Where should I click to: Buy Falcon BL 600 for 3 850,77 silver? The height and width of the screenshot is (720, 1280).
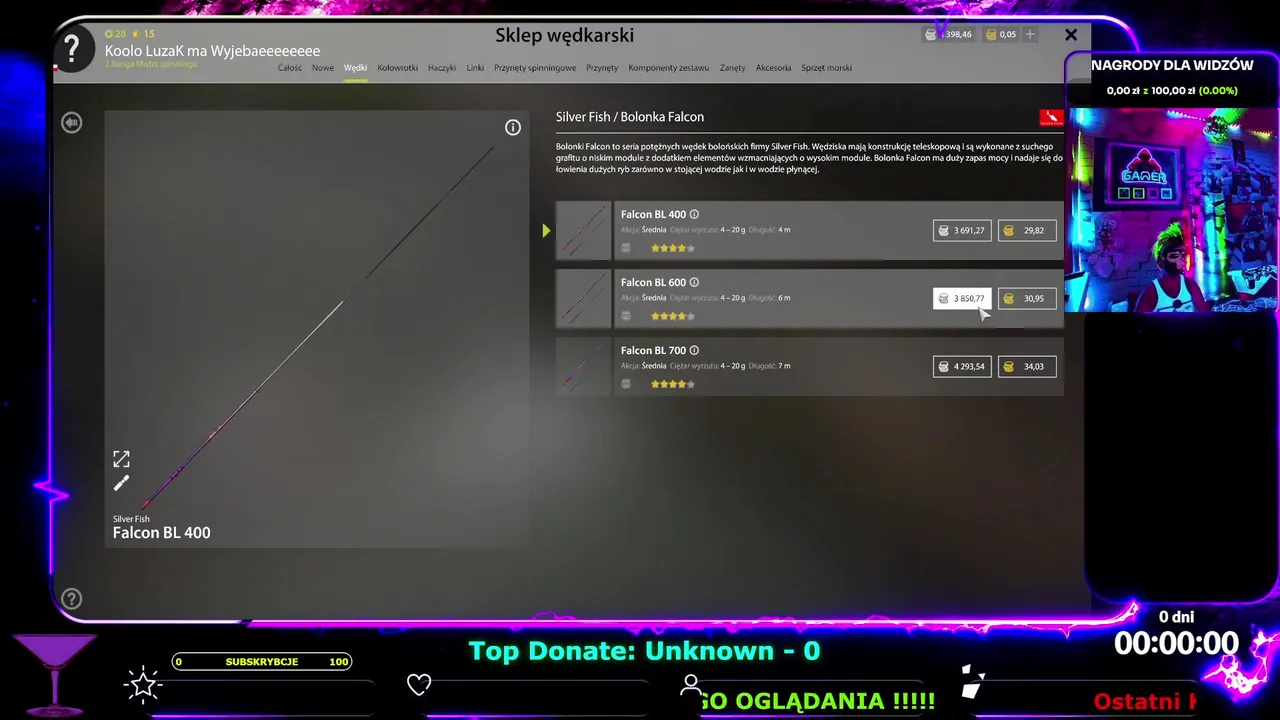tap(962, 298)
